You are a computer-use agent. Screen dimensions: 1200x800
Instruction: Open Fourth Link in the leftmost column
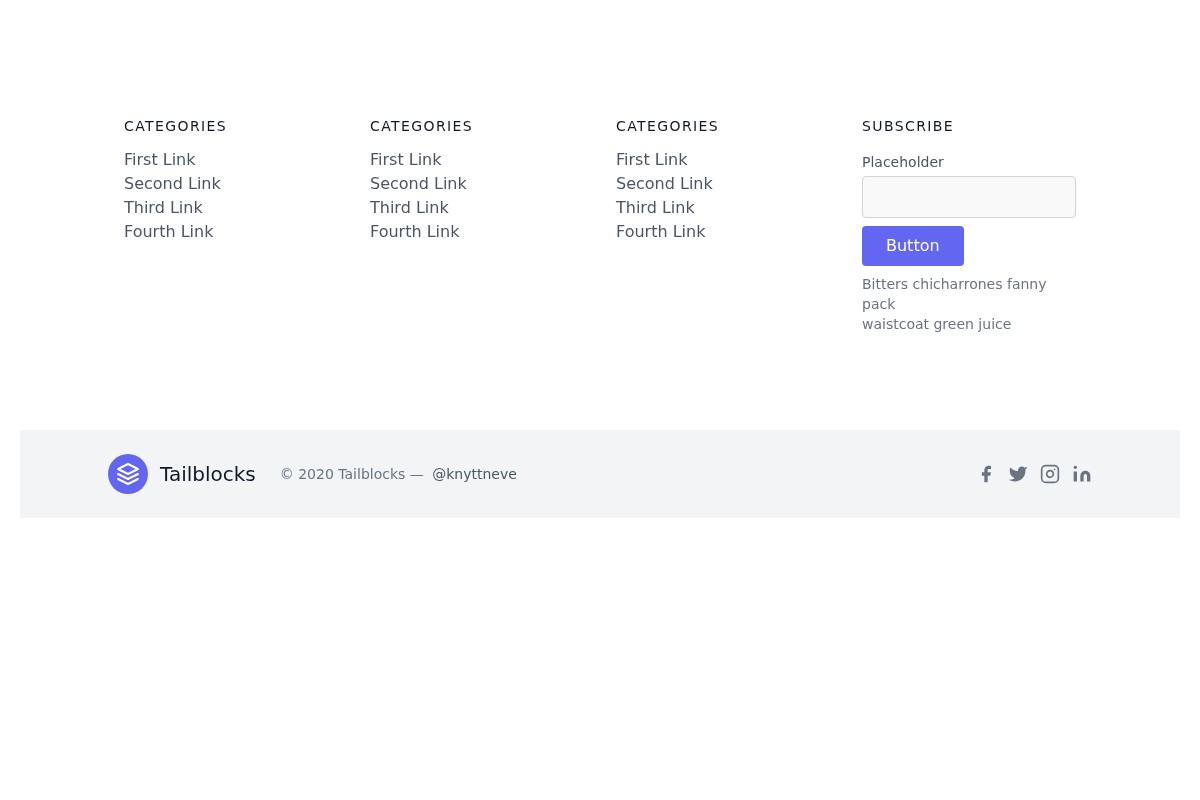[x=168, y=231]
